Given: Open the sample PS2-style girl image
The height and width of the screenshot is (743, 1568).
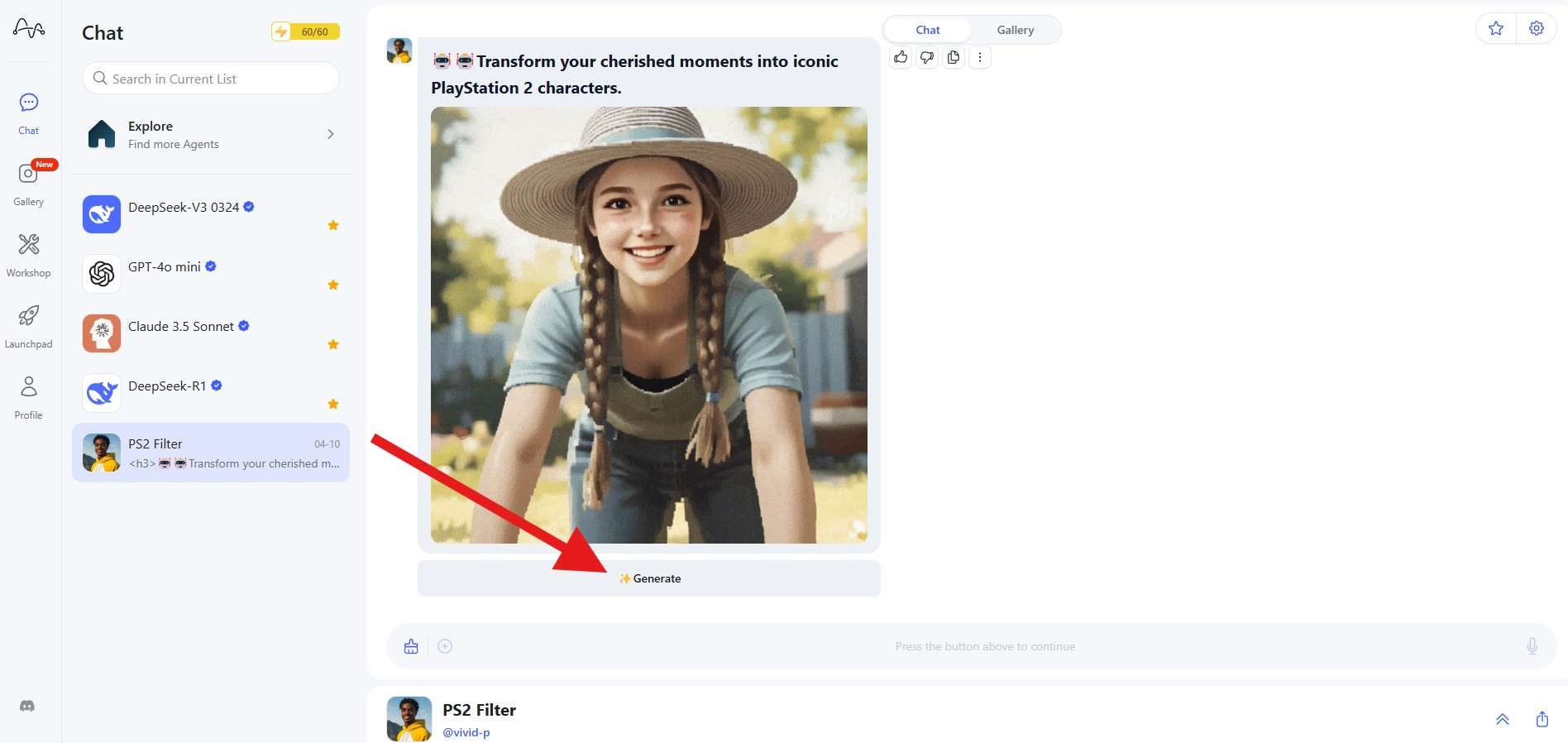Looking at the screenshot, I should point(649,325).
